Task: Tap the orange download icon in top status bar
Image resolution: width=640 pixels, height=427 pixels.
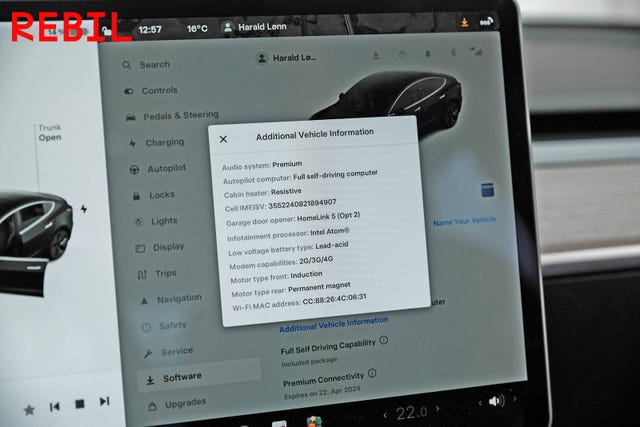Action: pos(464,22)
